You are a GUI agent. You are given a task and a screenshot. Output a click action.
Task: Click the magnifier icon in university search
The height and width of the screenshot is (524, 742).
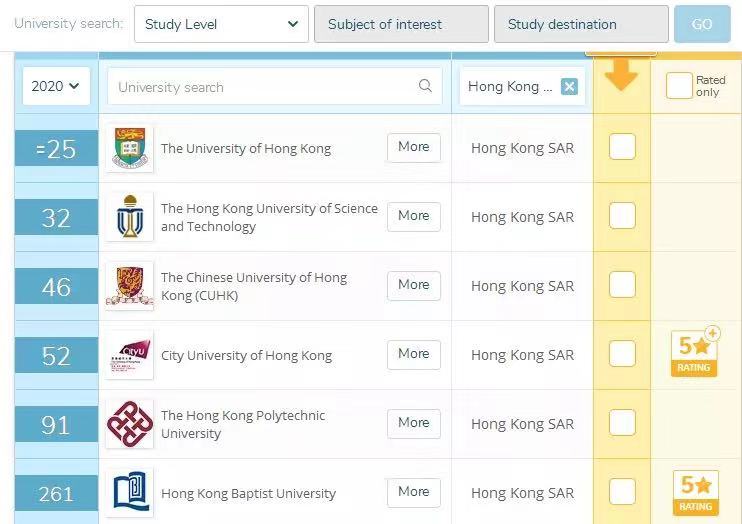click(x=425, y=86)
